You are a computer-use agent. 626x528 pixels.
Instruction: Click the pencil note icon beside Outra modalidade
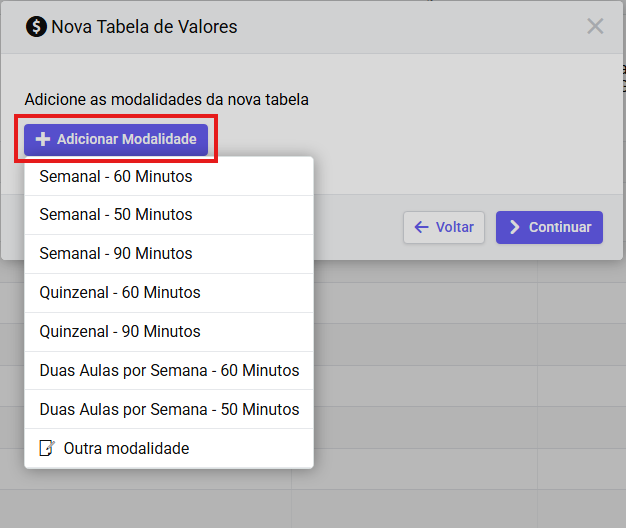point(46,448)
